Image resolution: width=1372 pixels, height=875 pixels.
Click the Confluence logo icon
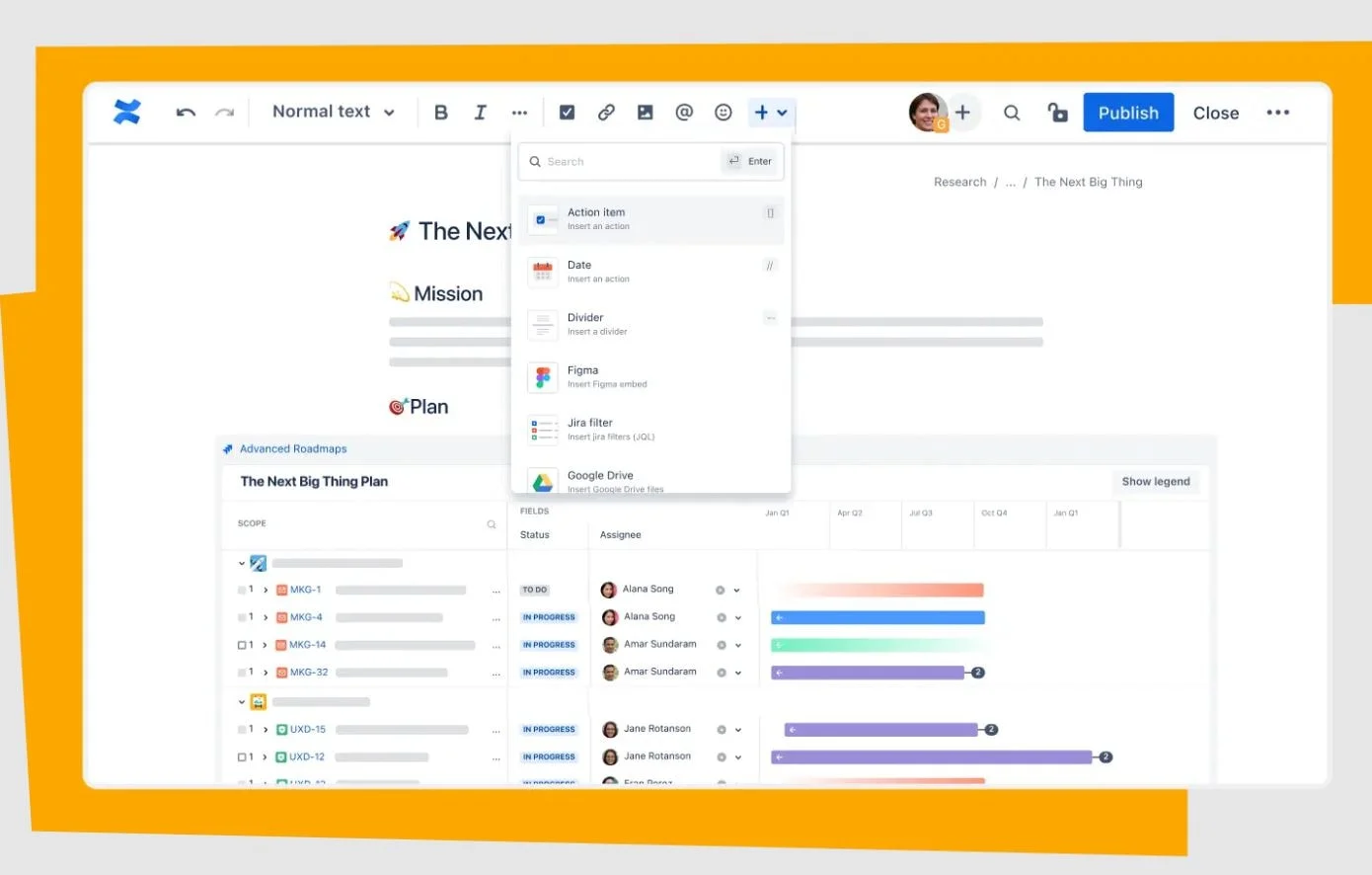click(x=126, y=112)
